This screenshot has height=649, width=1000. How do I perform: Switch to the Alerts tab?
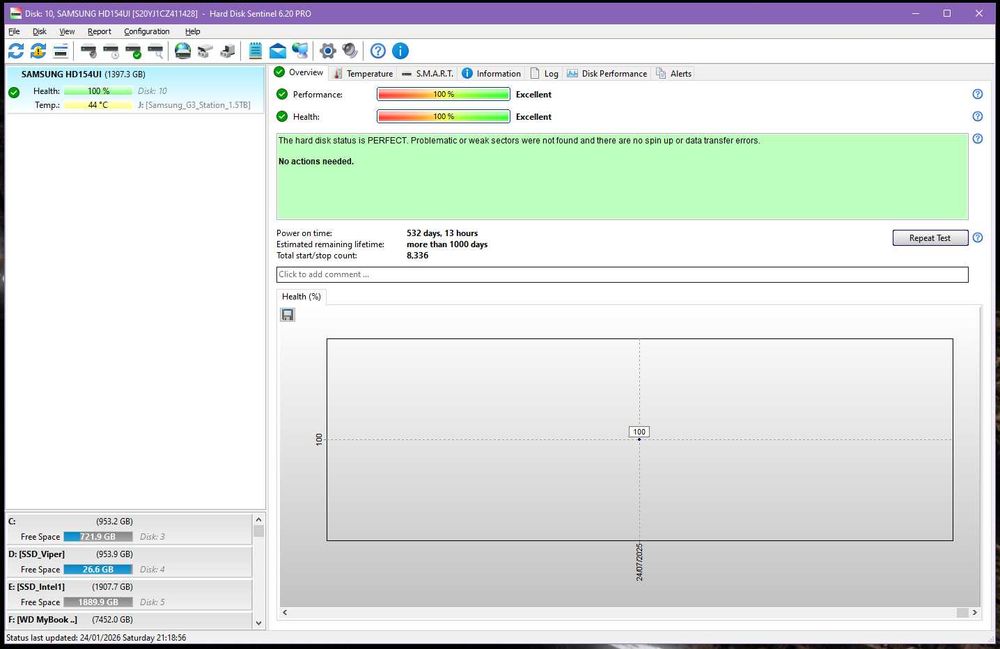pos(673,73)
